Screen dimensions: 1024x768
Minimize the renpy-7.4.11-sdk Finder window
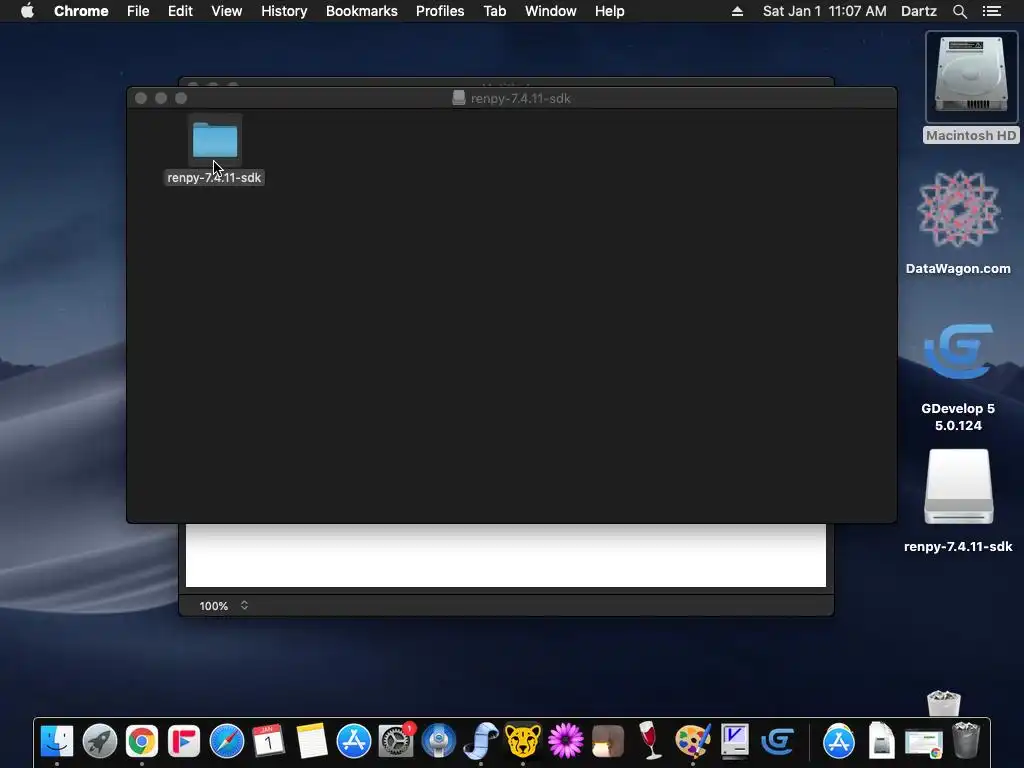[x=161, y=98]
